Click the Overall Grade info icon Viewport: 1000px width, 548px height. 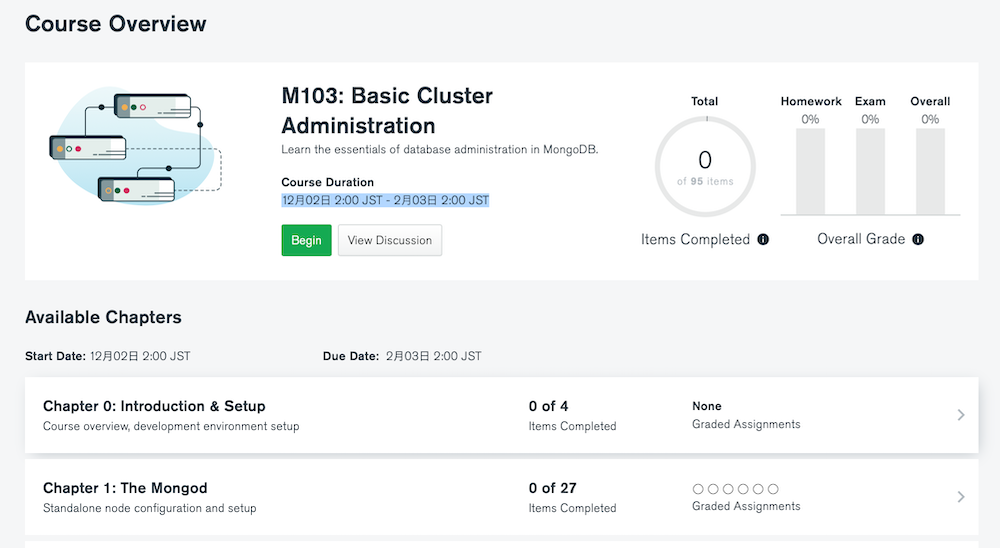coord(918,239)
